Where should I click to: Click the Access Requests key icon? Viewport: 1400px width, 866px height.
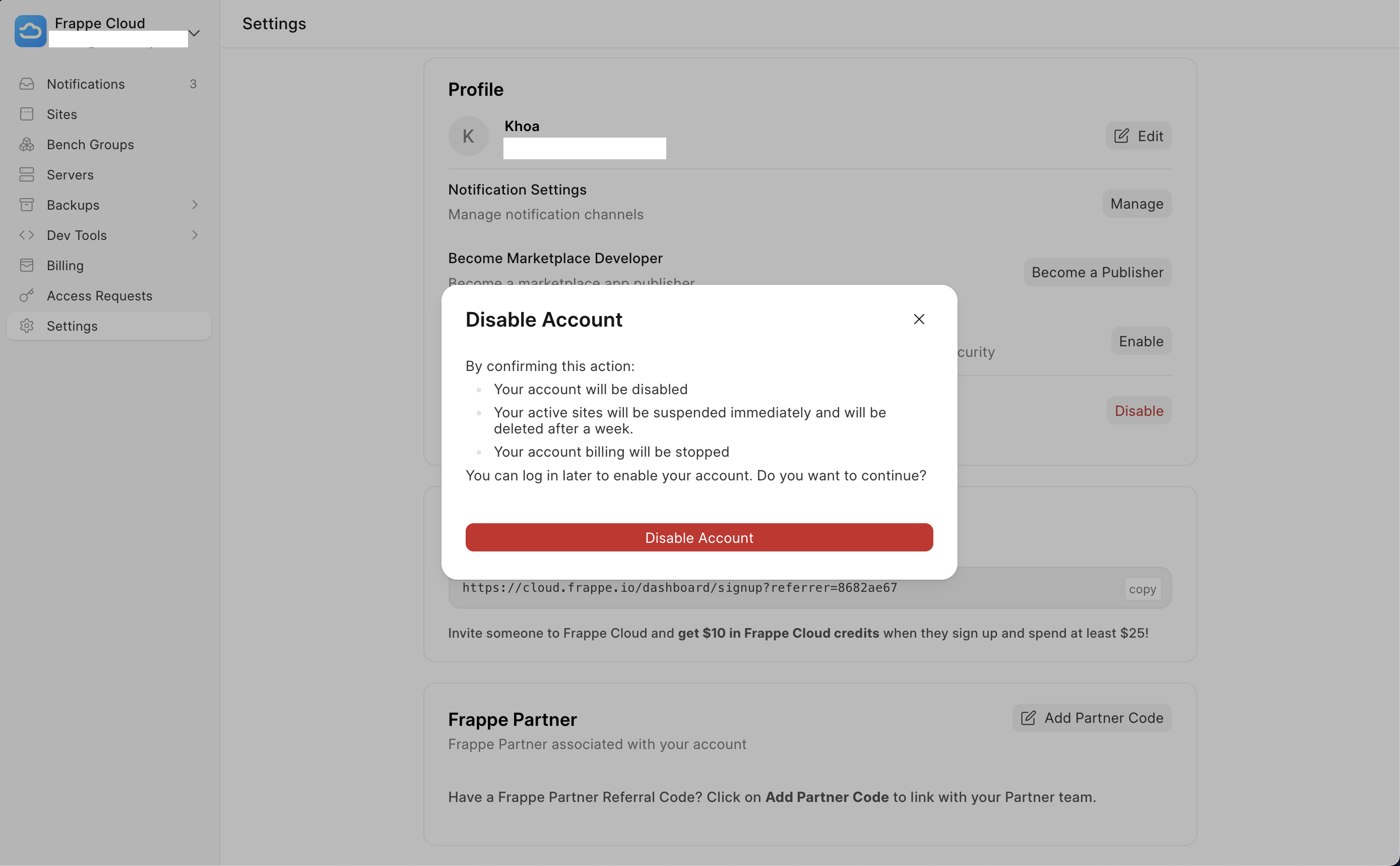click(x=27, y=295)
